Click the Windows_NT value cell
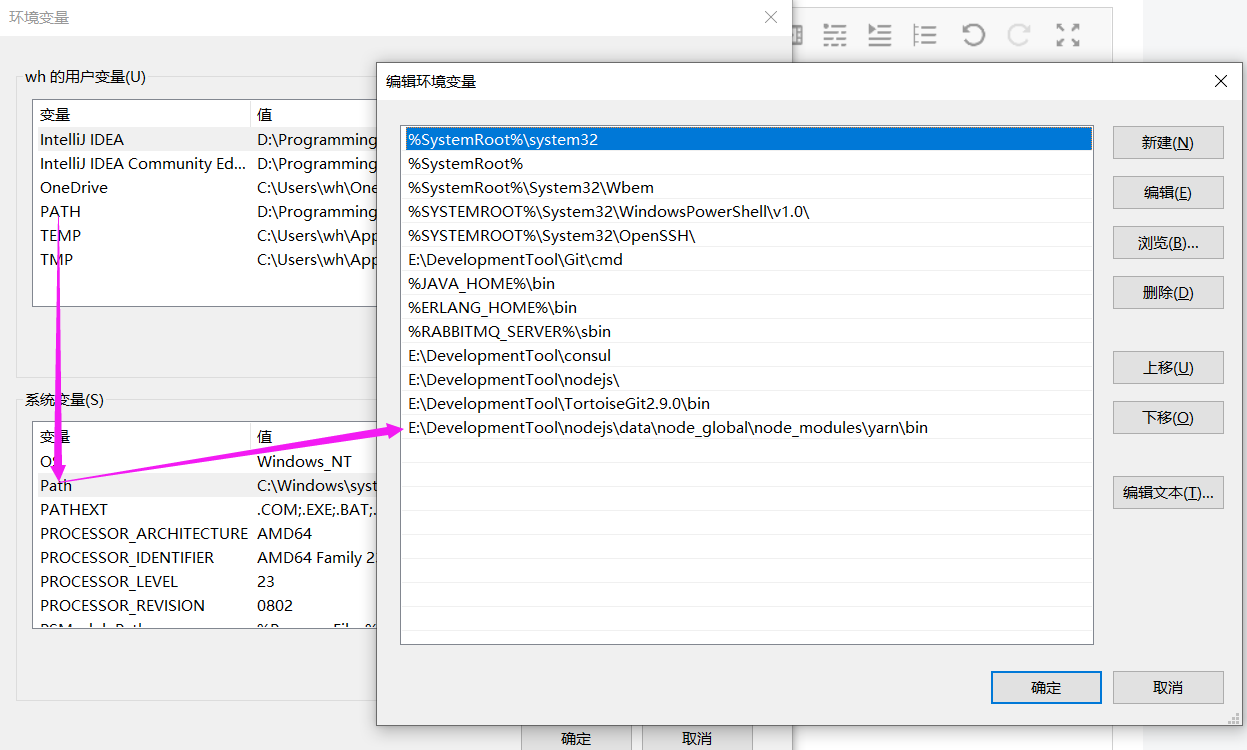This screenshot has height=750, width=1247. point(305,461)
